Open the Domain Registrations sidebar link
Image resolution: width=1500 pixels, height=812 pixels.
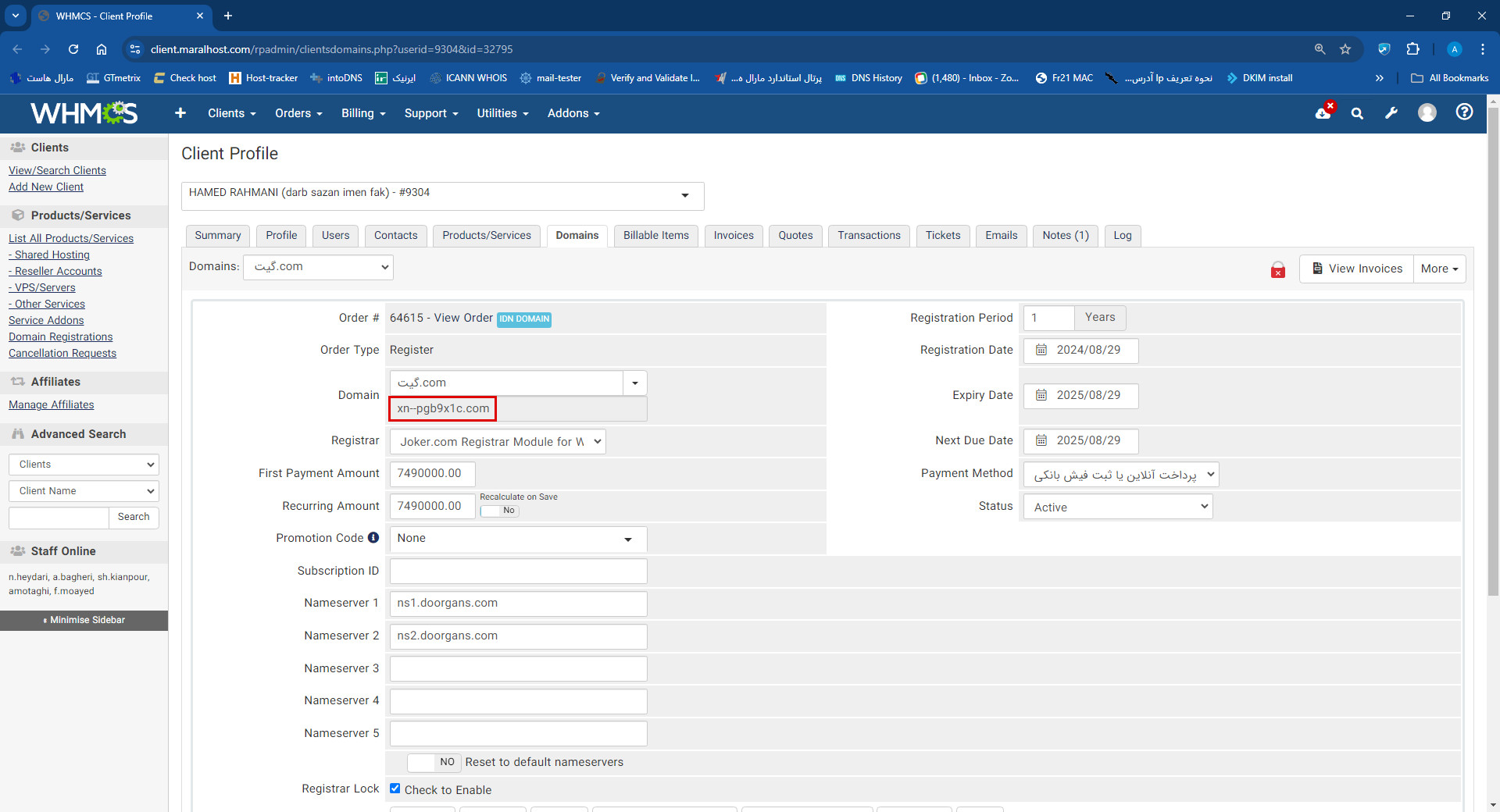coord(60,337)
